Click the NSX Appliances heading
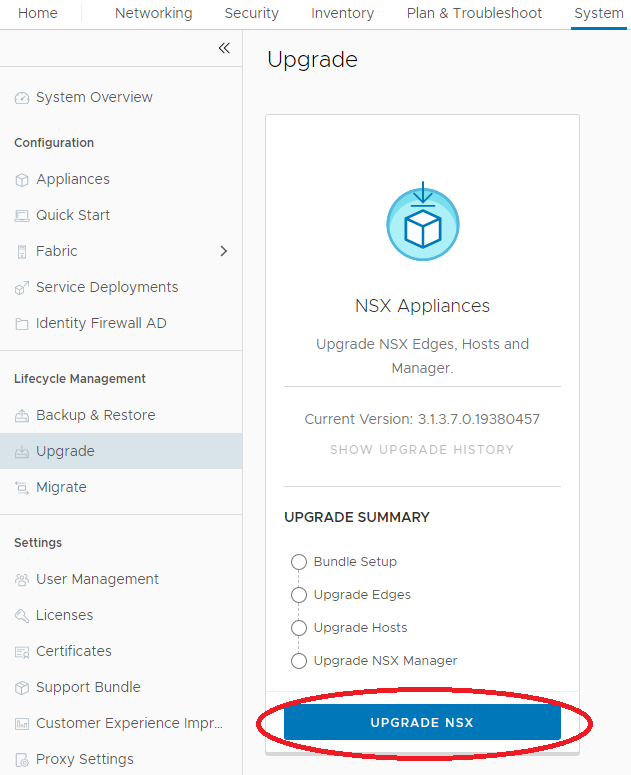 [x=422, y=306]
